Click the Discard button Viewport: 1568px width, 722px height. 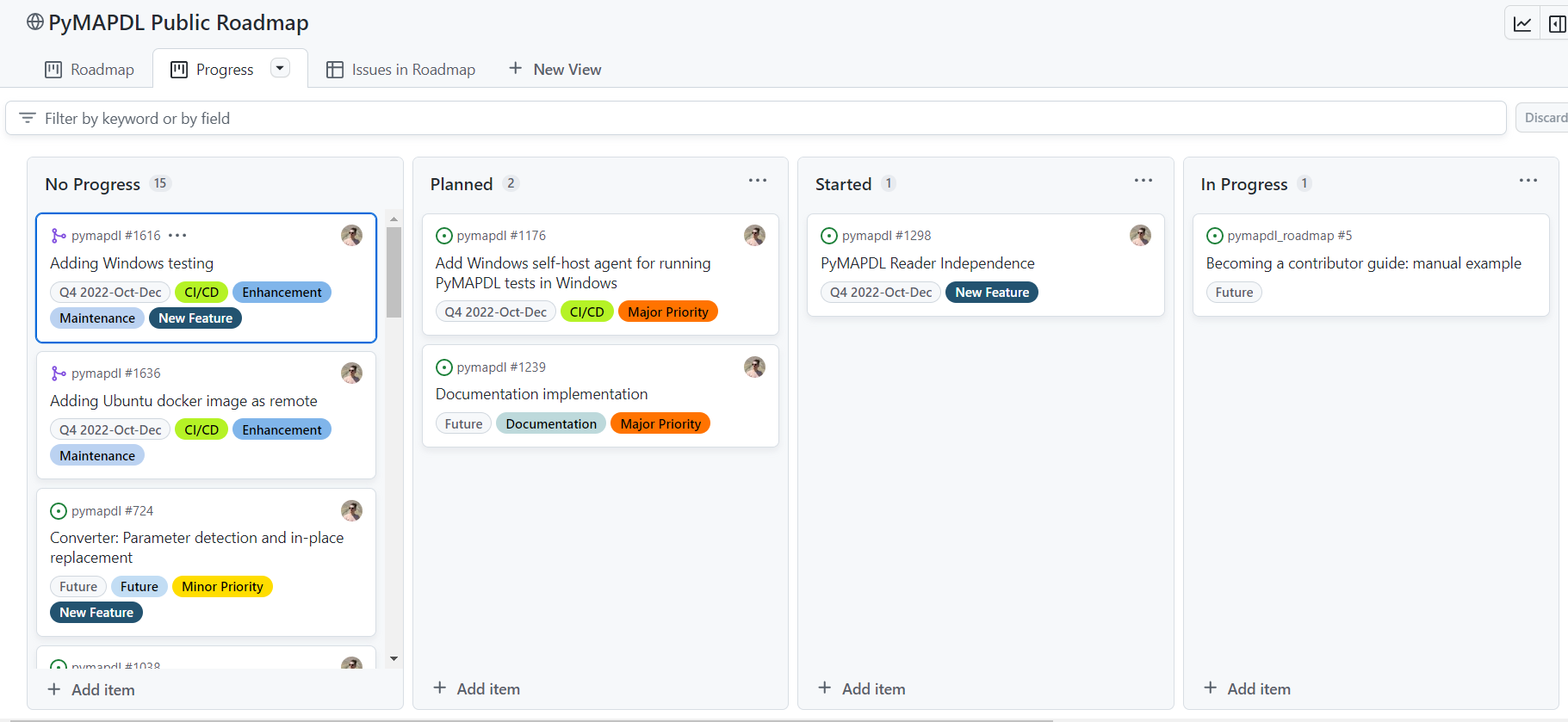pyautogui.click(x=1543, y=118)
